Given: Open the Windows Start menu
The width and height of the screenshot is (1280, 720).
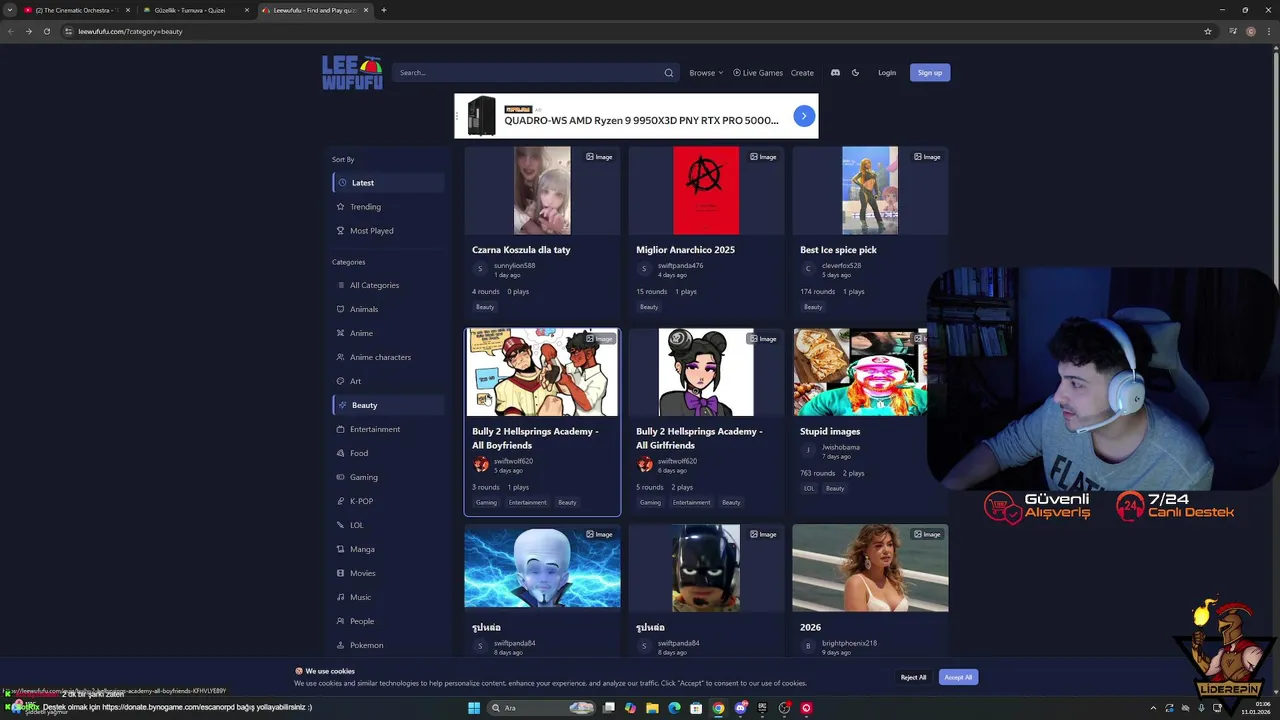Looking at the screenshot, I should [x=474, y=708].
